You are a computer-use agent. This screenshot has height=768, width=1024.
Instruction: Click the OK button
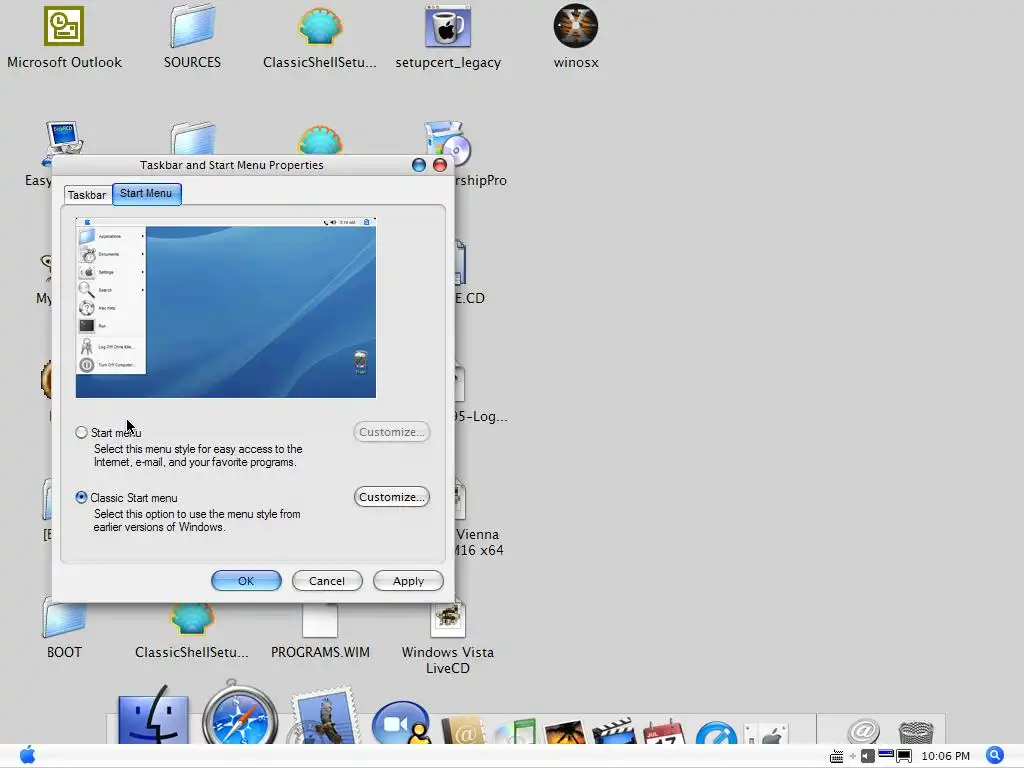(x=246, y=581)
